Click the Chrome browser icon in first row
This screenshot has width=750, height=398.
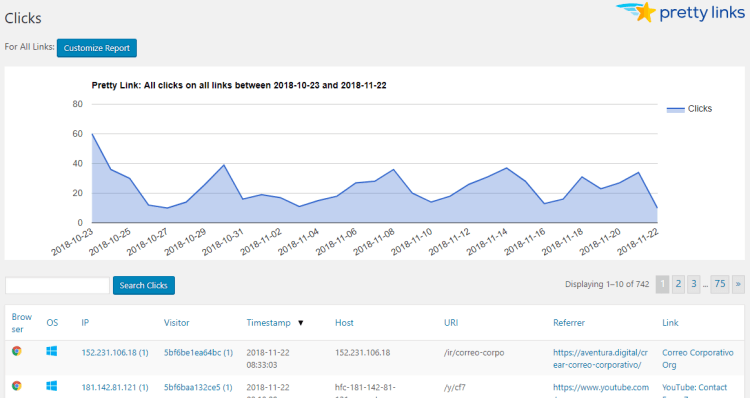coord(17,351)
